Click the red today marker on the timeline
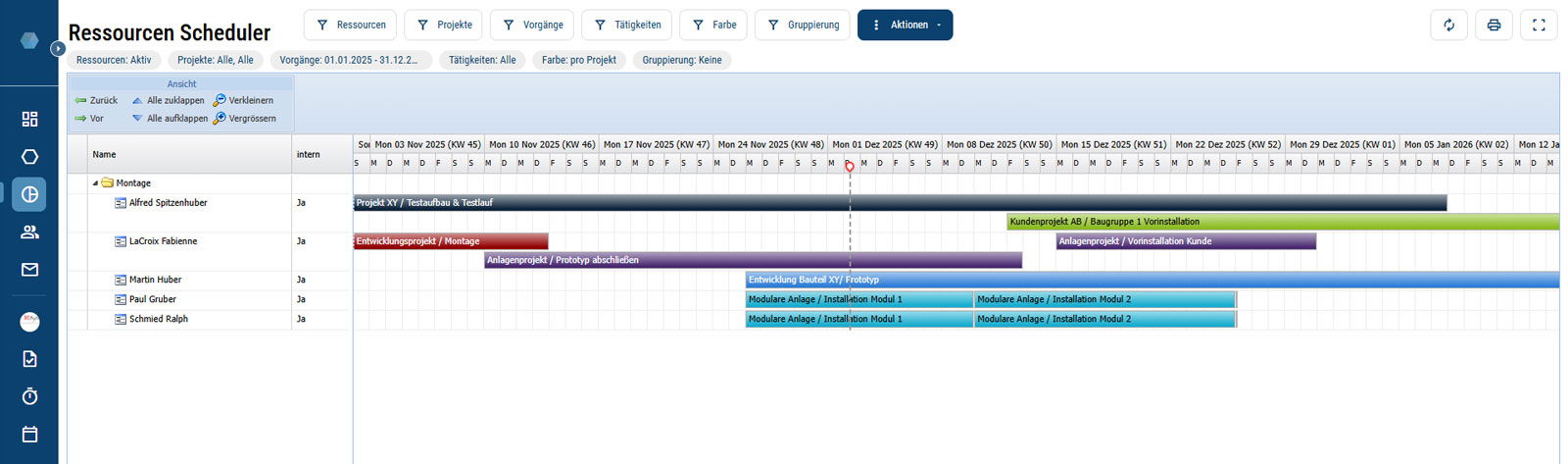The width and height of the screenshot is (1568, 464). 850,166
